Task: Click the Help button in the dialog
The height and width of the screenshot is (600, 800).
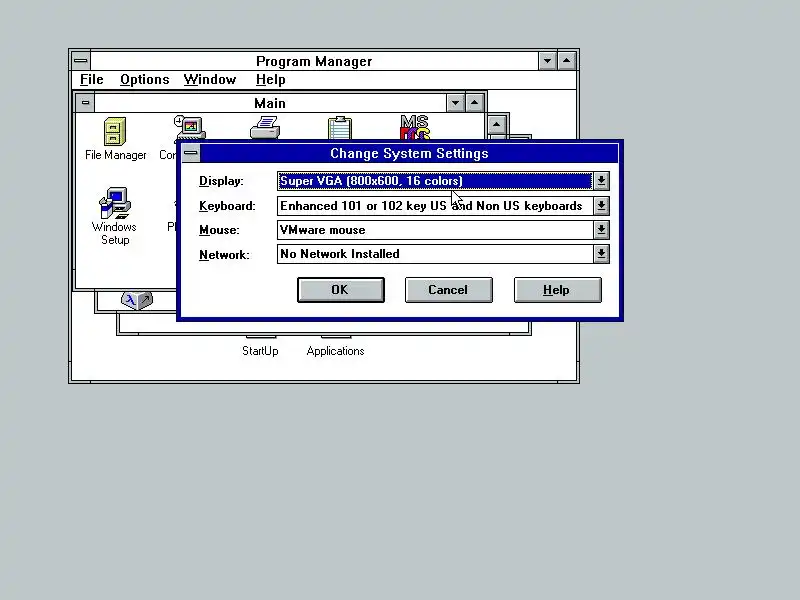Action: (x=558, y=290)
